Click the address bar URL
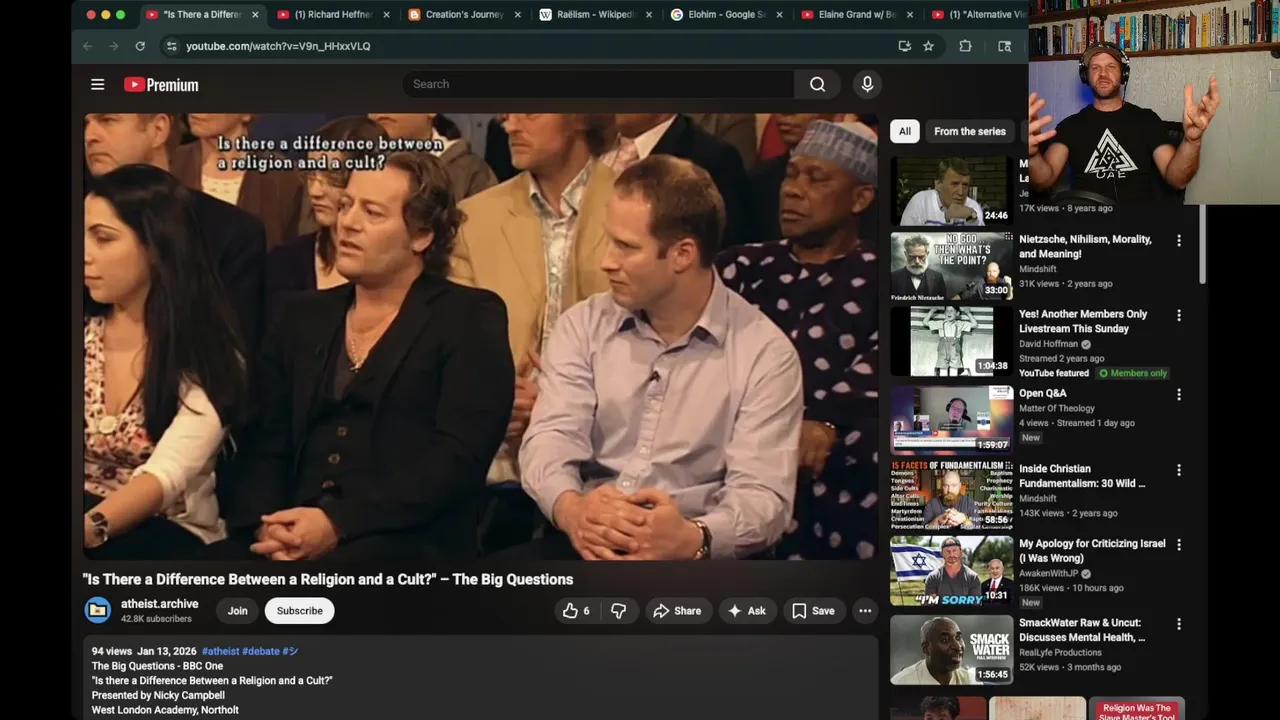 278,46
